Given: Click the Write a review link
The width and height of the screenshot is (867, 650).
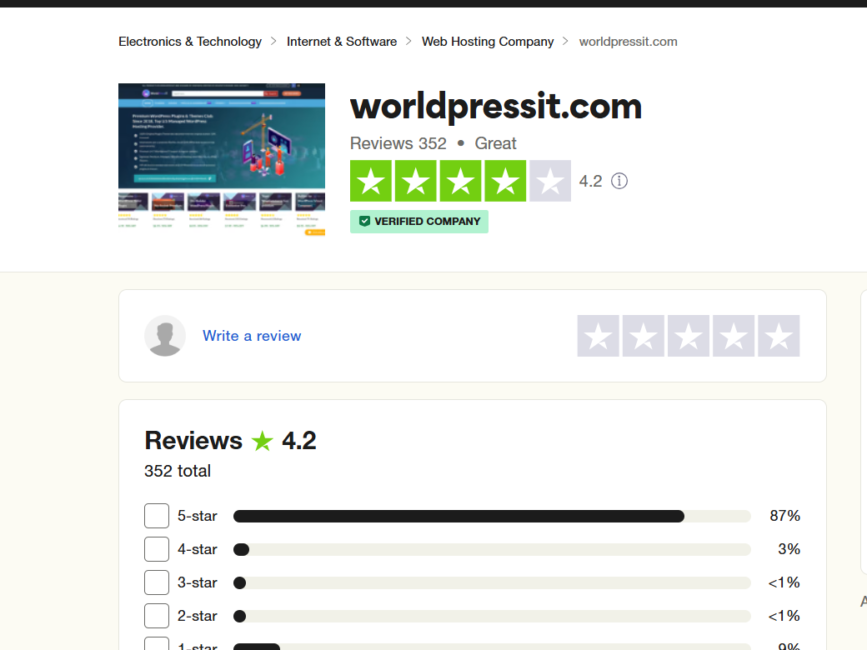Looking at the screenshot, I should point(252,336).
